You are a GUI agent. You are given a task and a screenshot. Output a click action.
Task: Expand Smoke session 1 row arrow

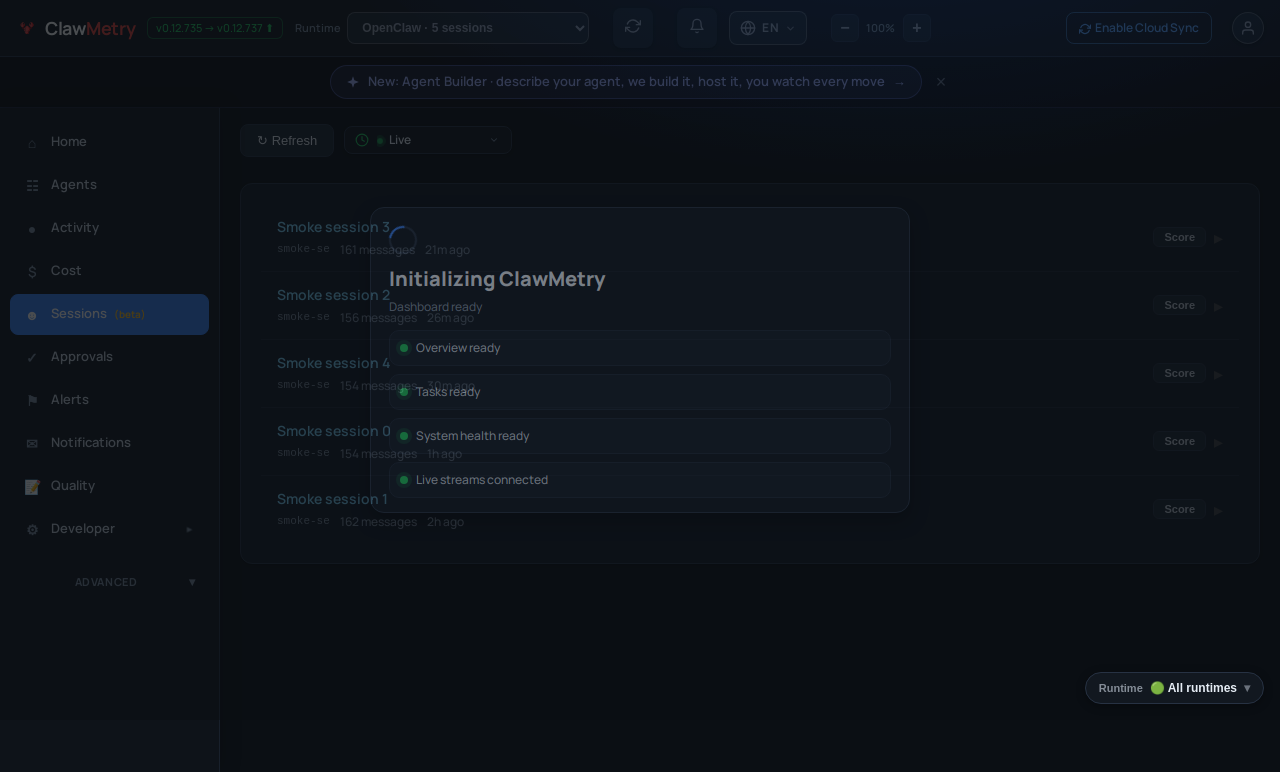click(1218, 511)
